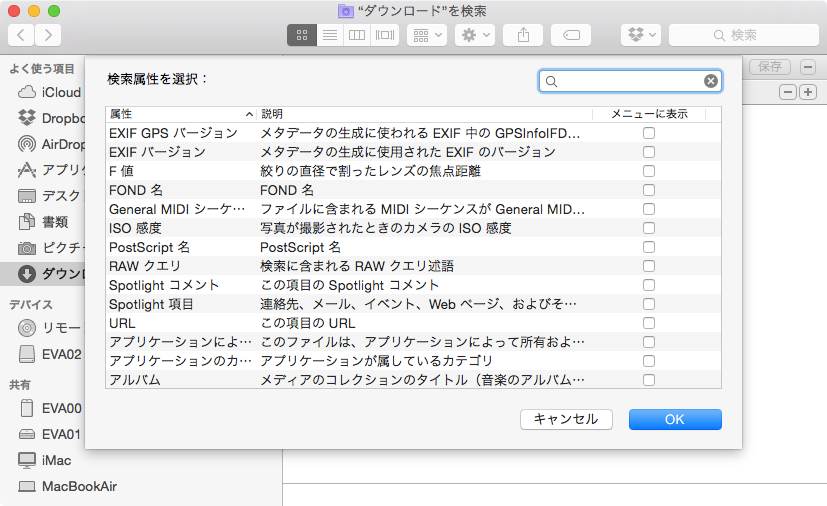This screenshot has width=827, height=506.
Task: Check the box for Spotlight コメント
Action: point(649,285)
